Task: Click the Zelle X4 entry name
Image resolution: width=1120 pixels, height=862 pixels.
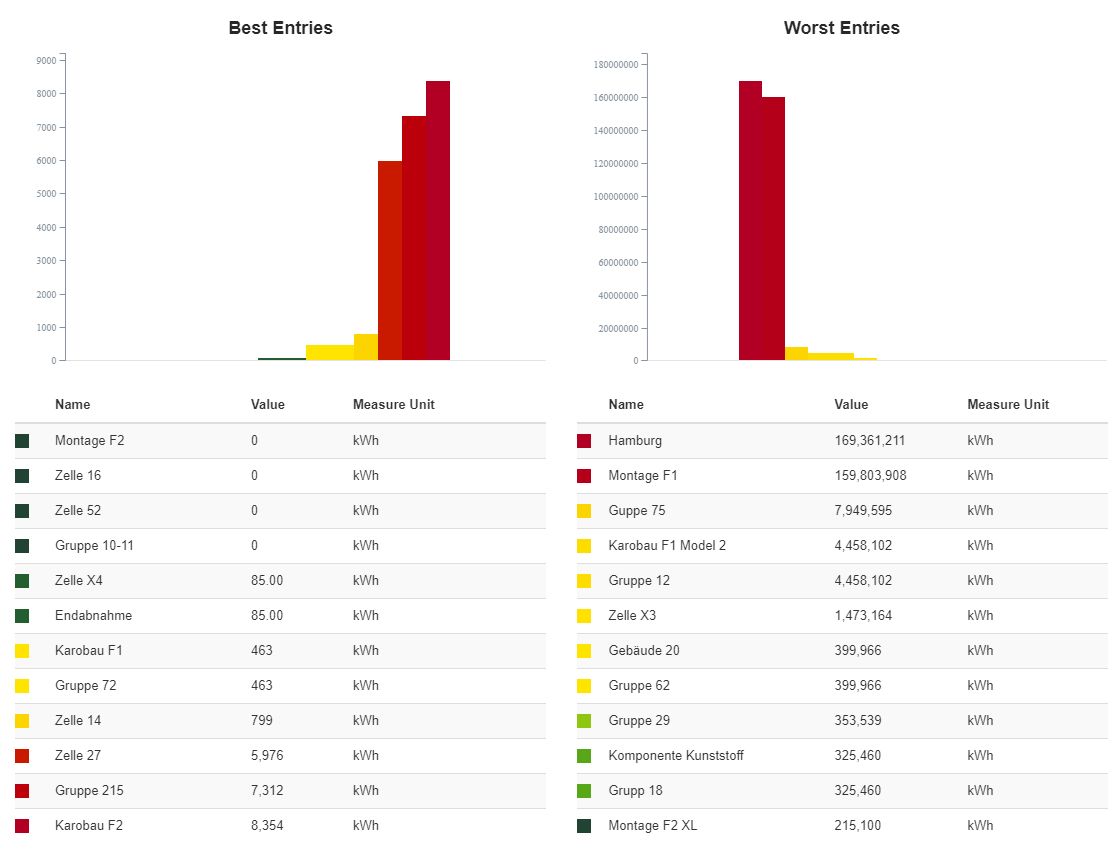Action: click(79, 581)
